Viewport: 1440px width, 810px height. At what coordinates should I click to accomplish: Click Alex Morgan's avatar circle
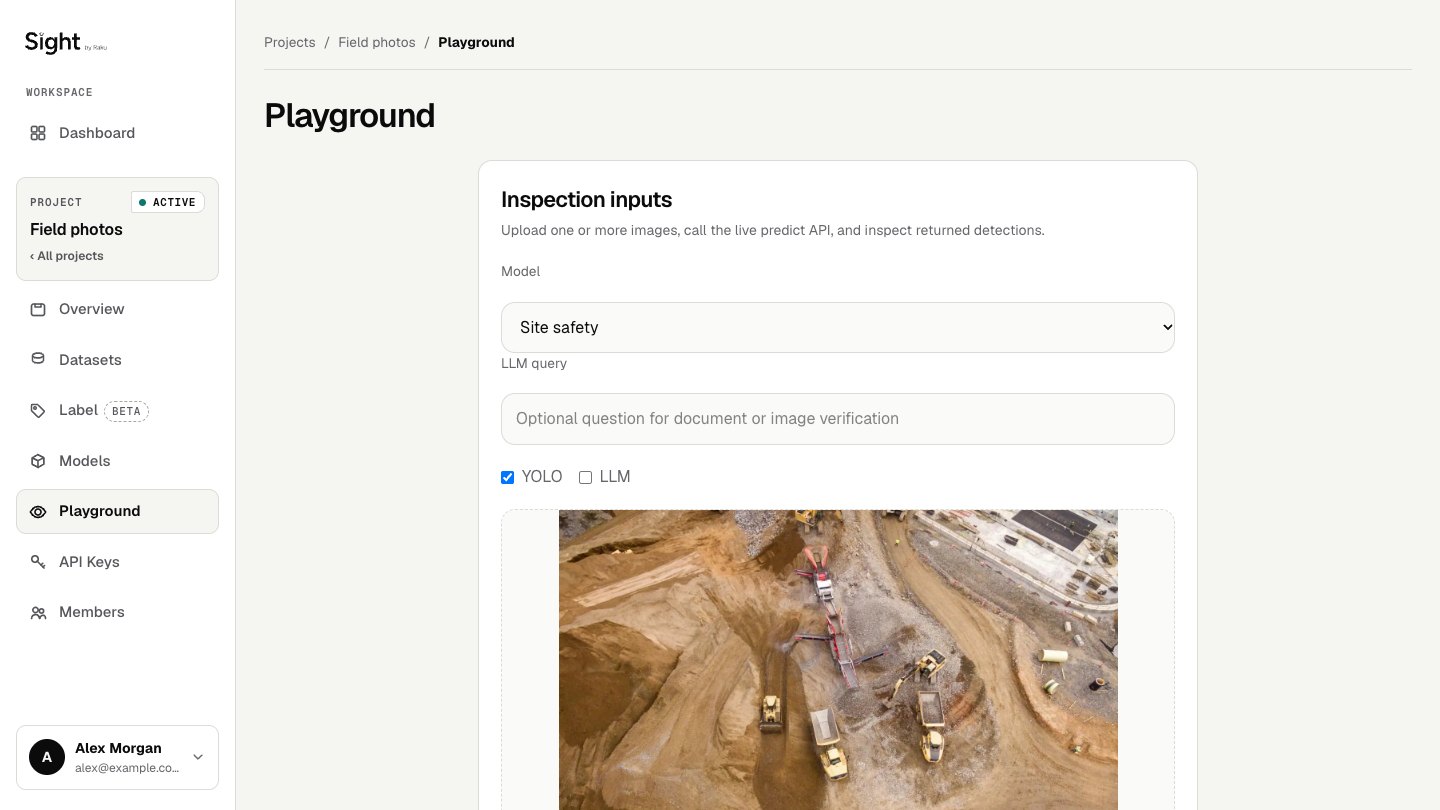(47, 757)
